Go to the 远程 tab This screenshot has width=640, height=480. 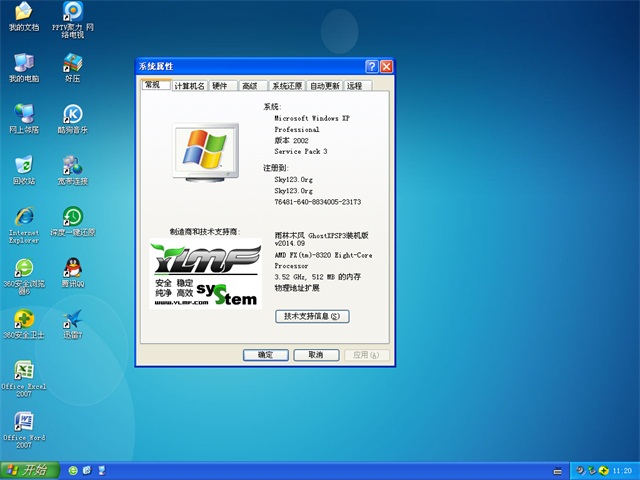pyautogui.click(x=355, y=87)
